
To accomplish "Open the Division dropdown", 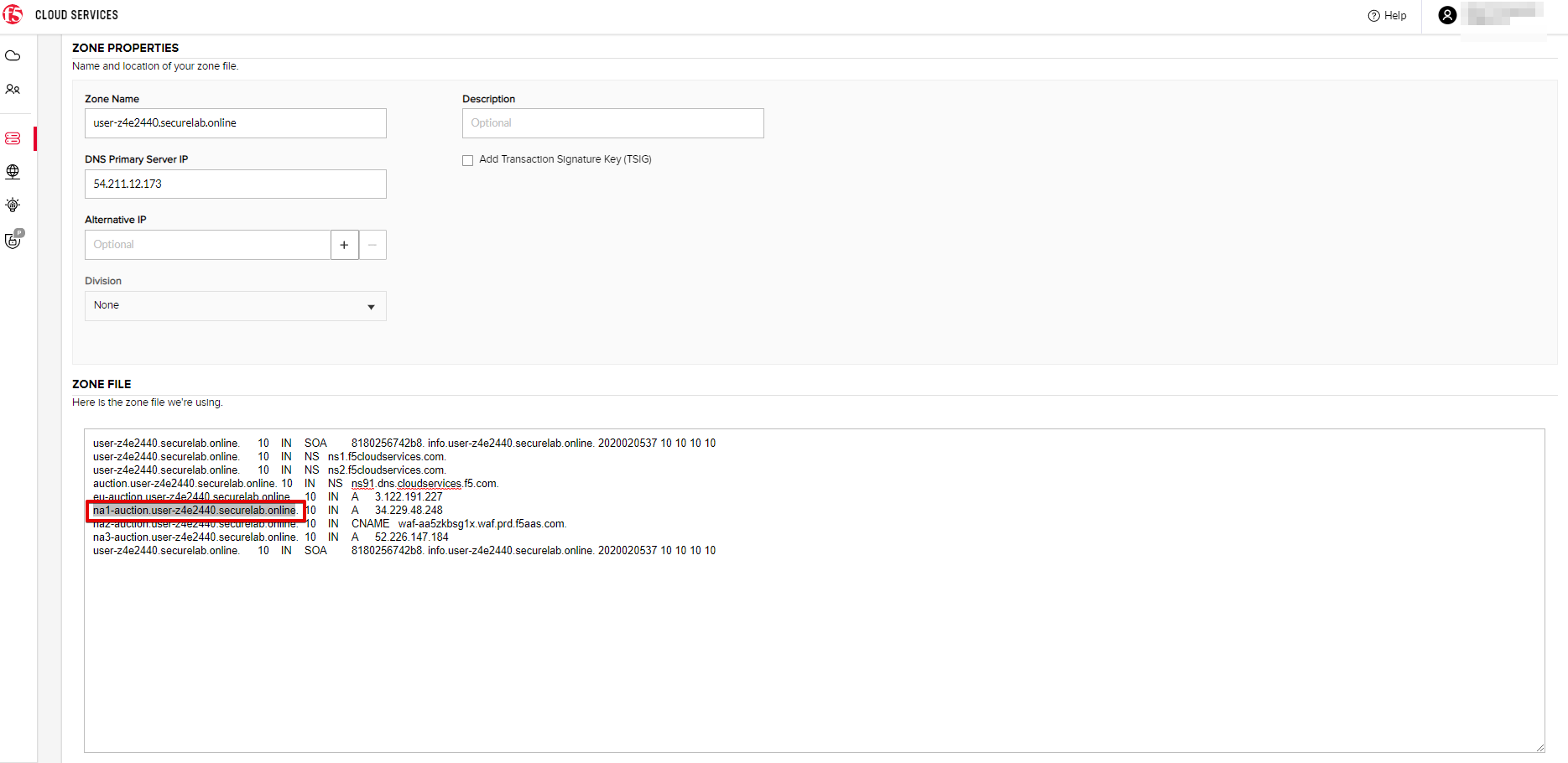I will point(235,306).
